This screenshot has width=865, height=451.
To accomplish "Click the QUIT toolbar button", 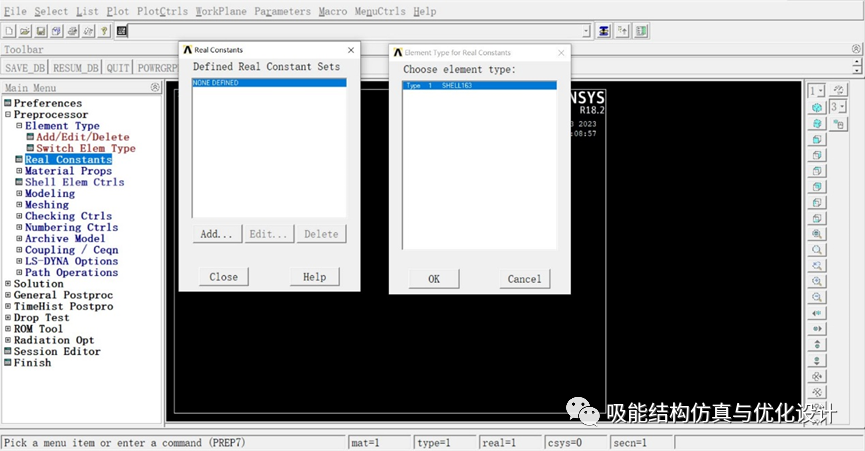I will (118, 68).
